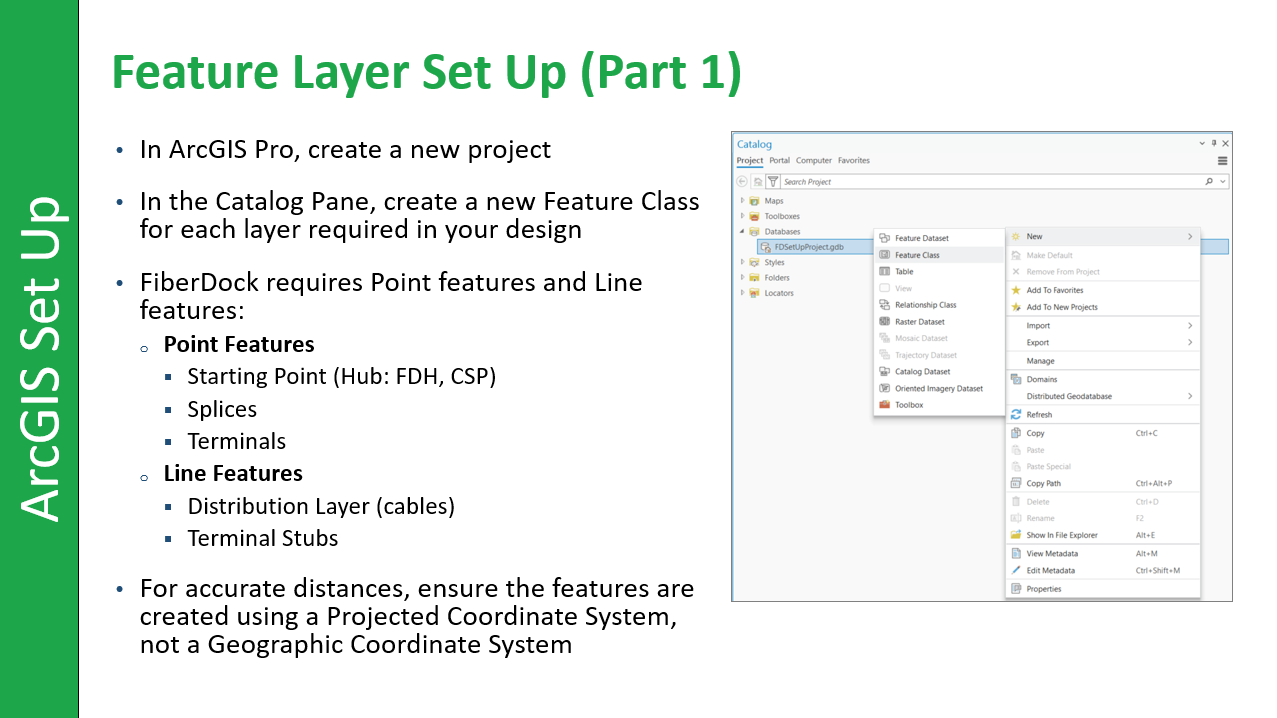Click the Catalog Dataset icon
Screen dimensions: 1277x718
pyautogui.click(x=884, y=372)
